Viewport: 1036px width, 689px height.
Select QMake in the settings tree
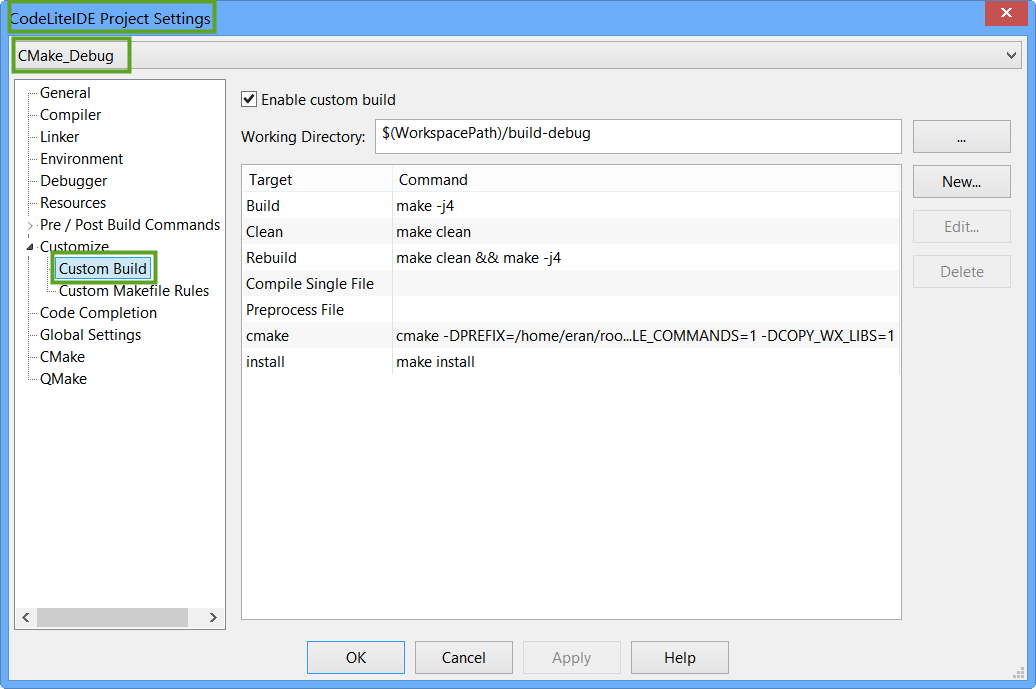click(63, 379)
